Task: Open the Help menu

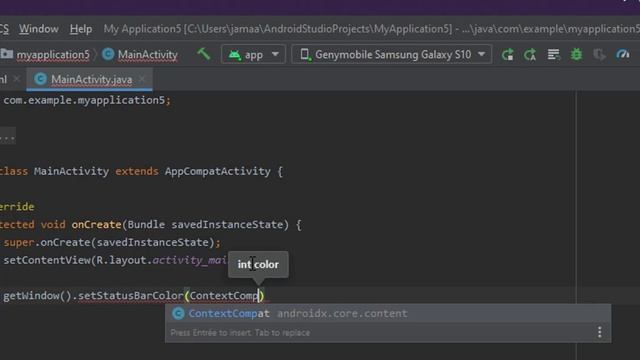Action: tap(81, 29)
